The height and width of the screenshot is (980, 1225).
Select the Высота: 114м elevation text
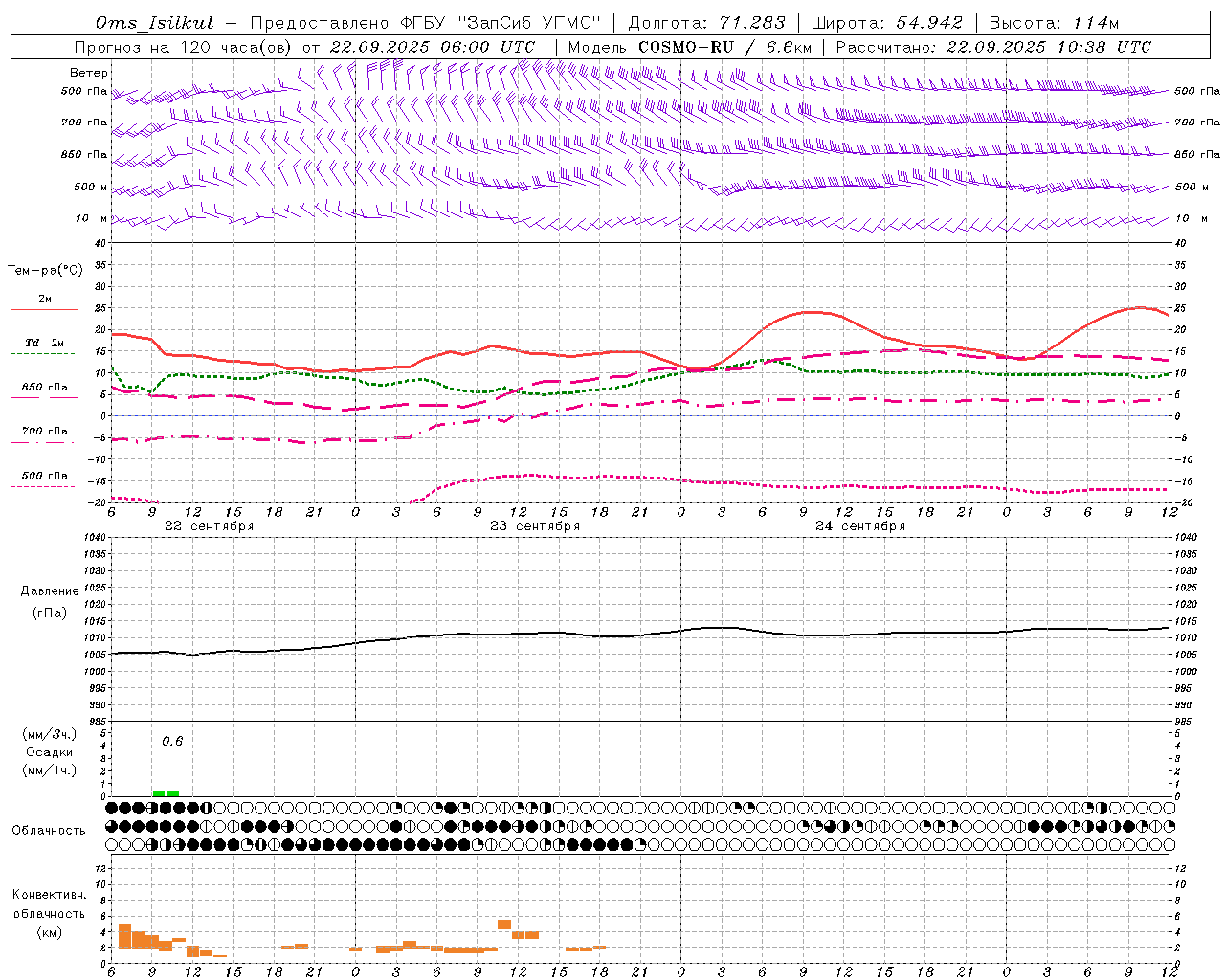1054,23
